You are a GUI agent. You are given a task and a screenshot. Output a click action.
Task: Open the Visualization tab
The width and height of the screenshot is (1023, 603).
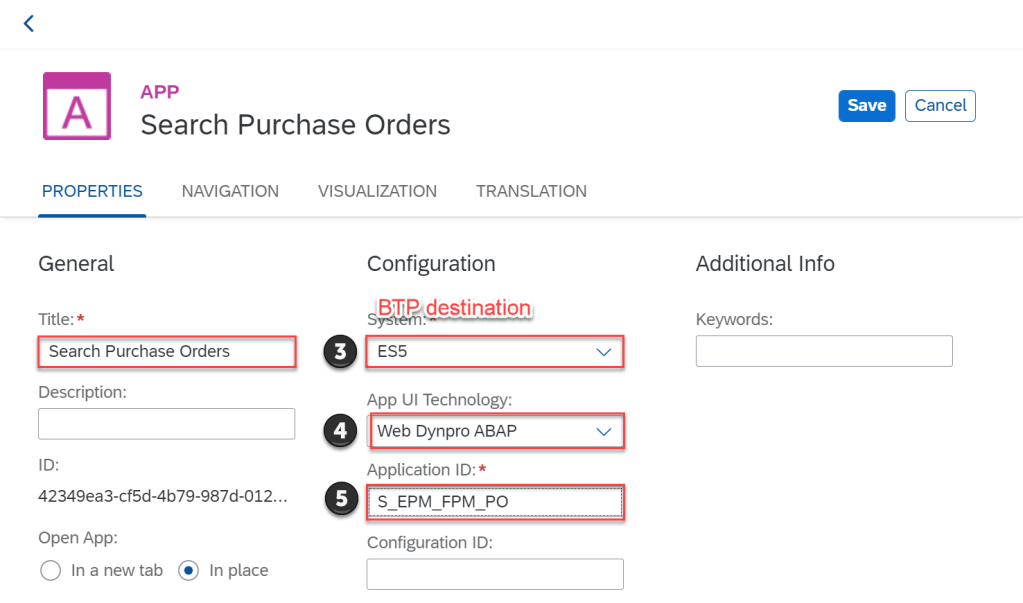(x=377, y=191)
